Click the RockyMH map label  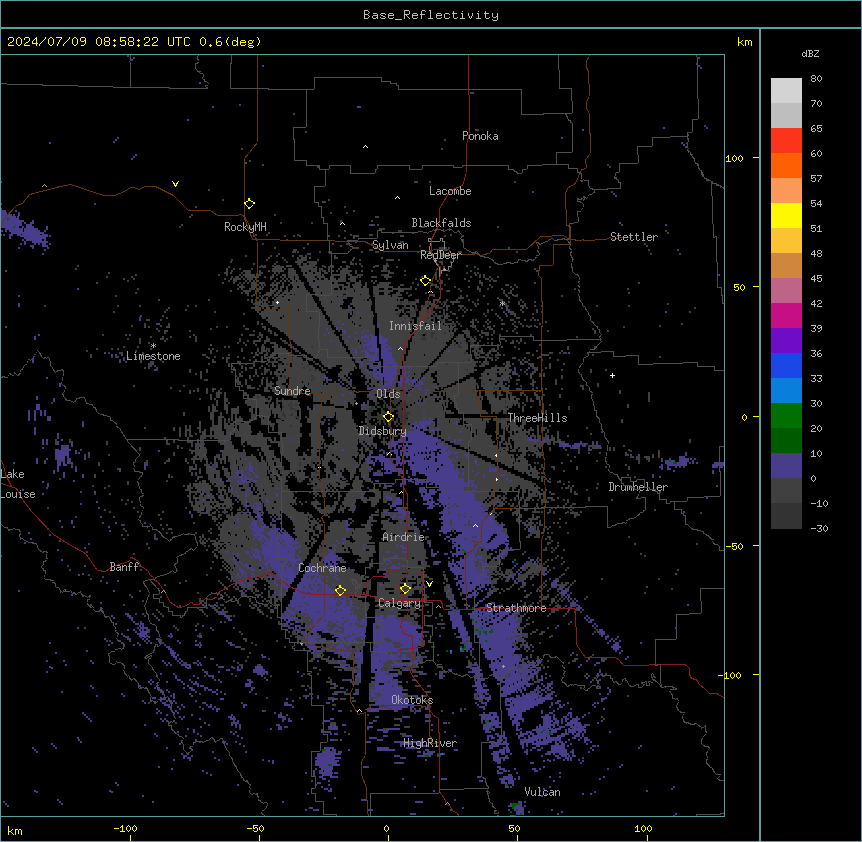click(x=245, y=227)
